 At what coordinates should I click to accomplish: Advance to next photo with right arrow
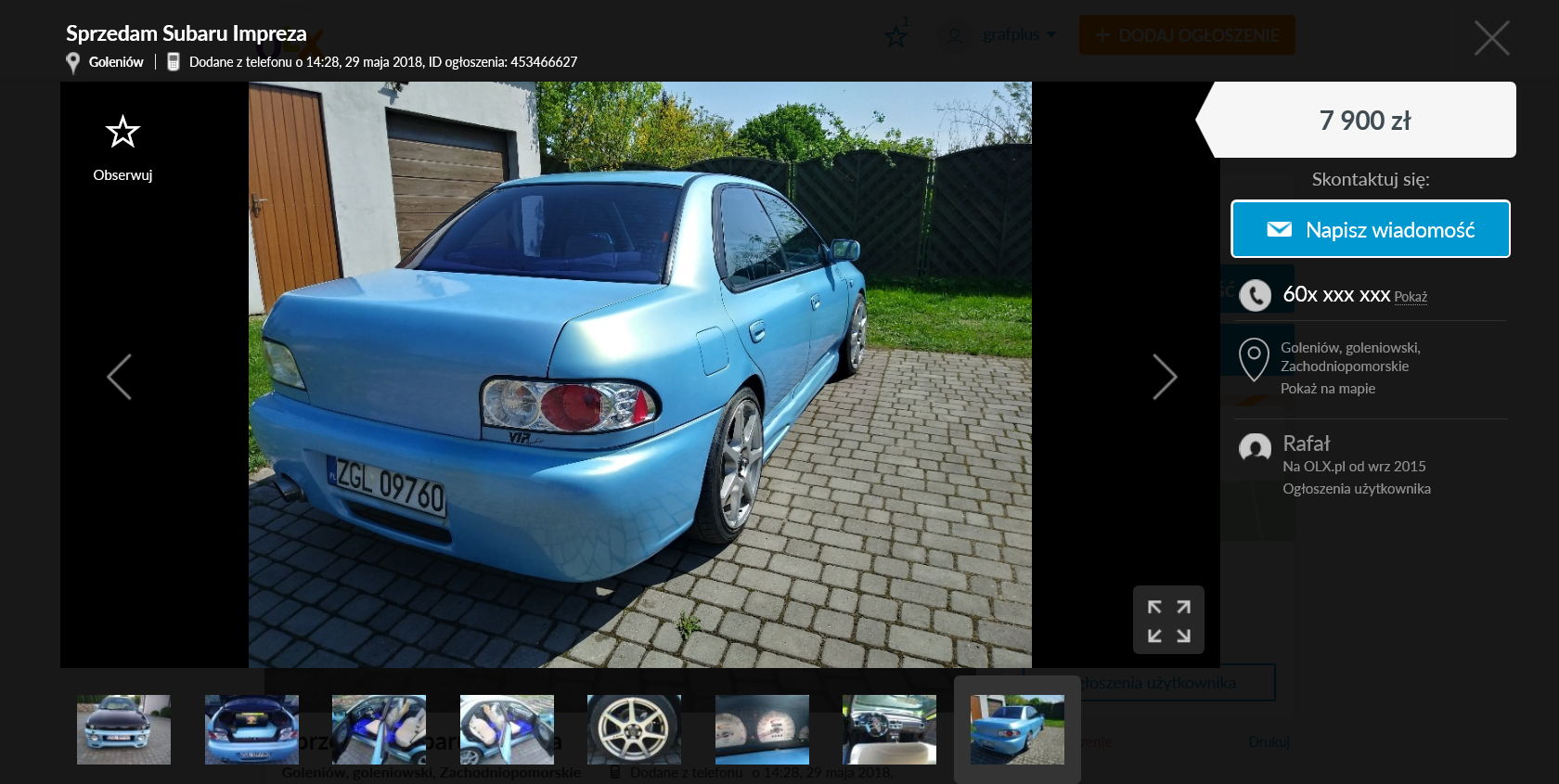tap(1164, 377)
